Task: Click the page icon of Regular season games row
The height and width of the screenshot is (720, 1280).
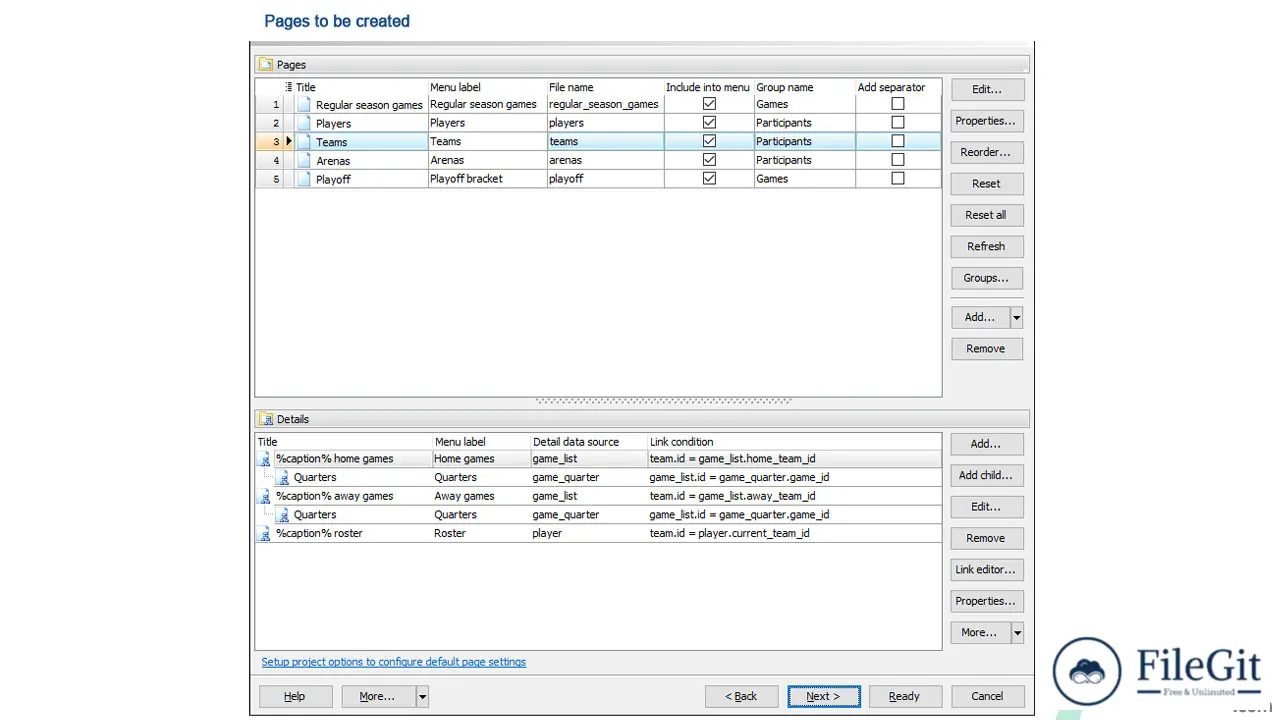Action: (x=304, y=104)
